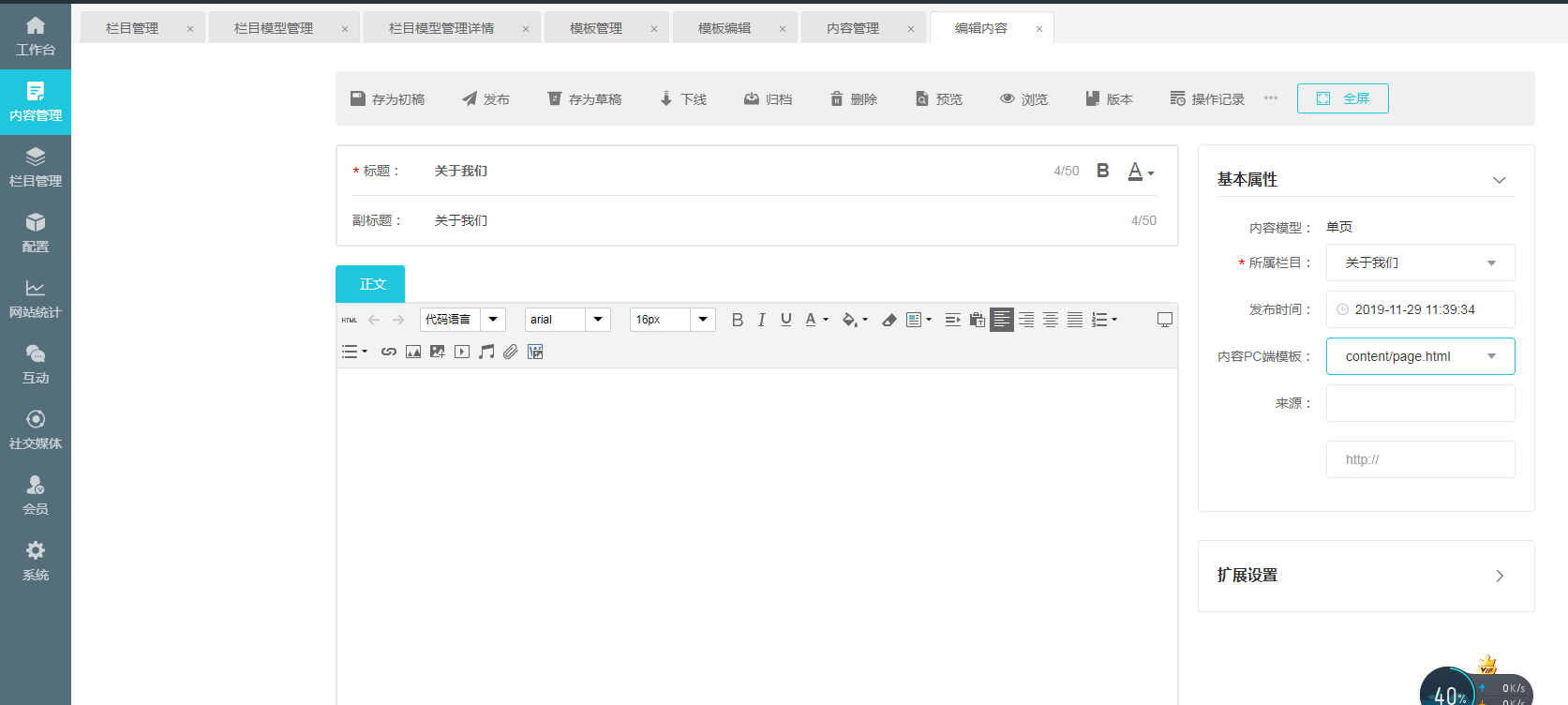Toggle center alignment in the editor

click(1051, 320)
